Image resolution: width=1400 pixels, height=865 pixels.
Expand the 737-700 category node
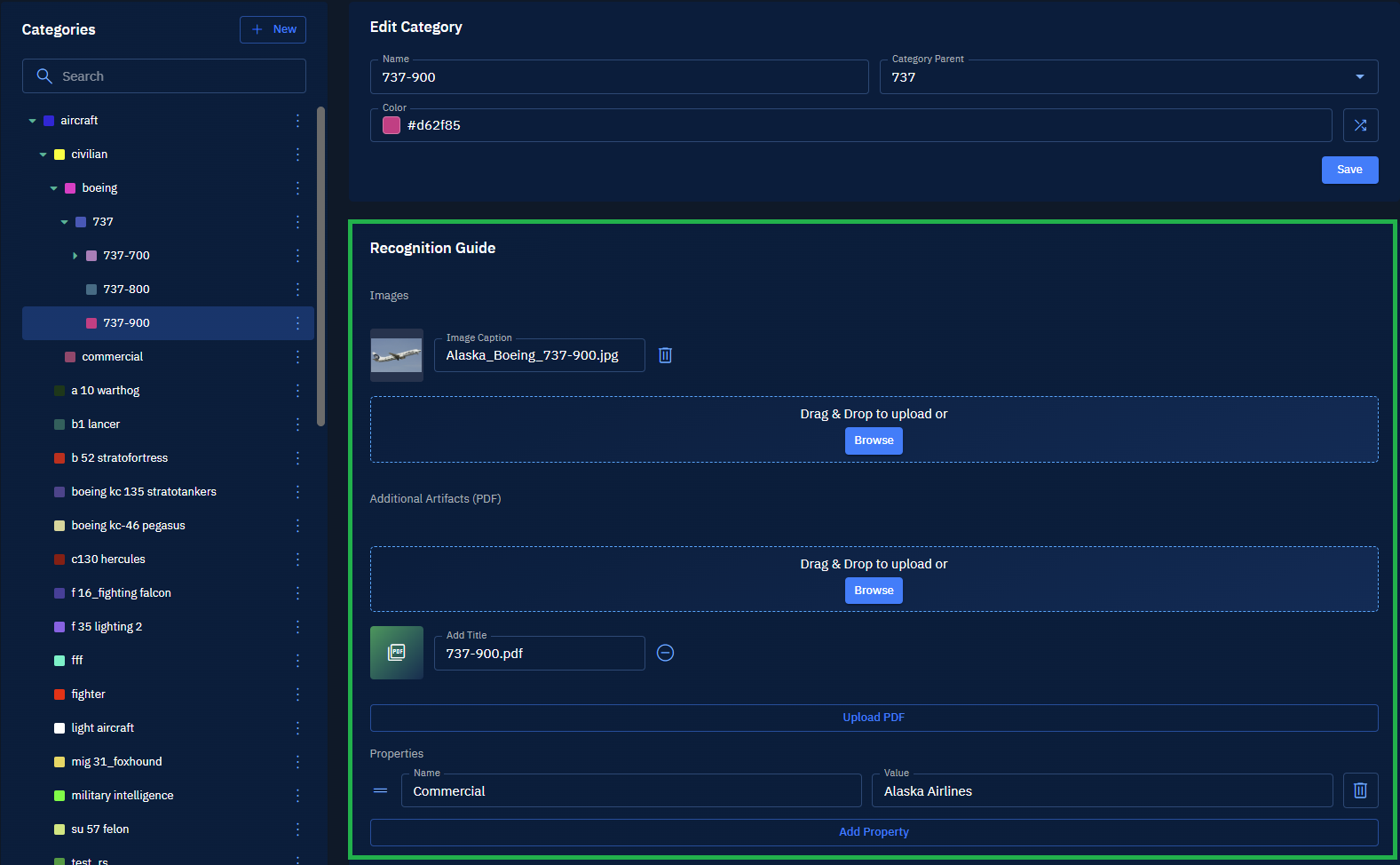click(75, 256)
